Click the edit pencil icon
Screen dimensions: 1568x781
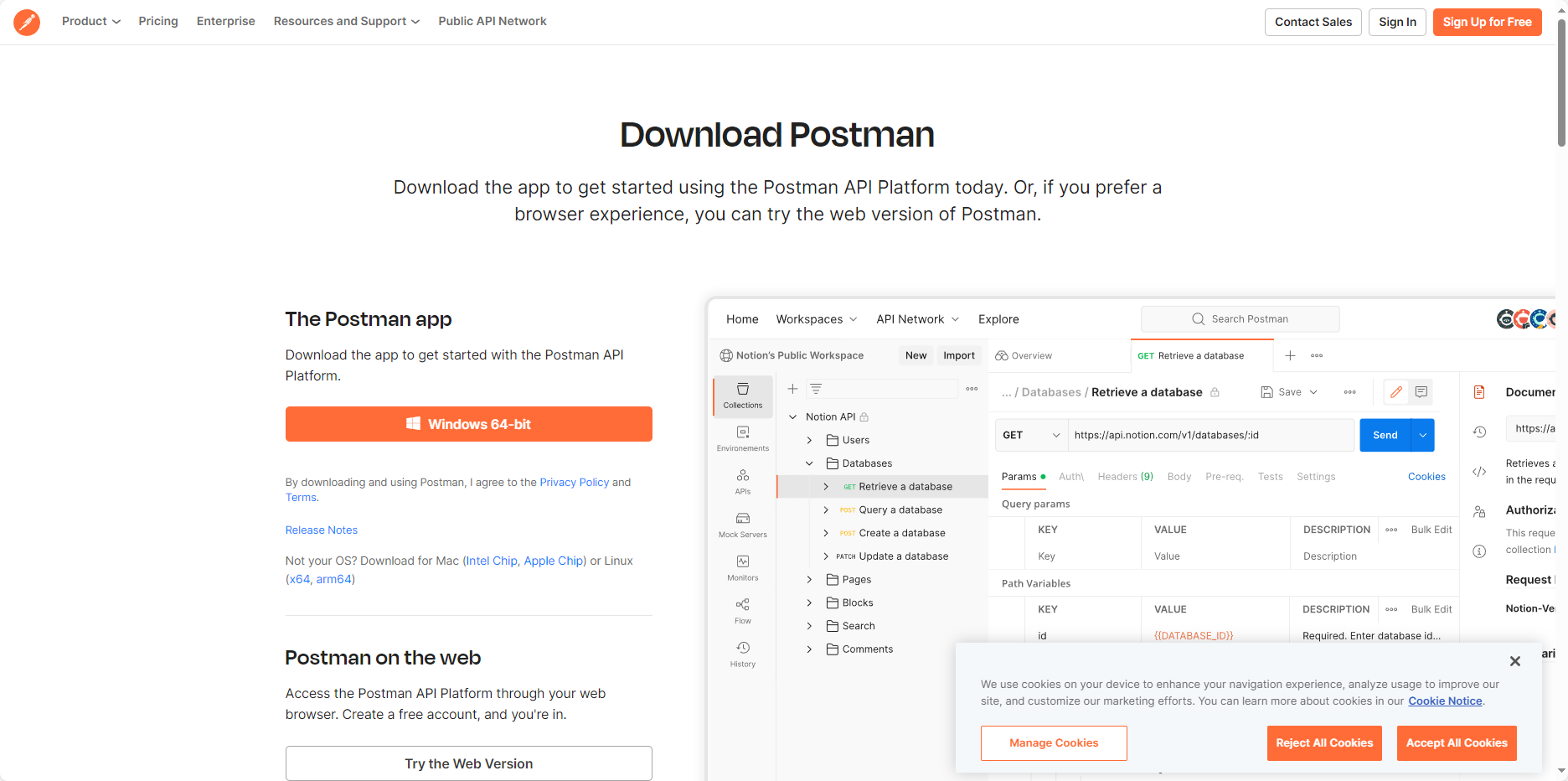(x=1396, y=392)
